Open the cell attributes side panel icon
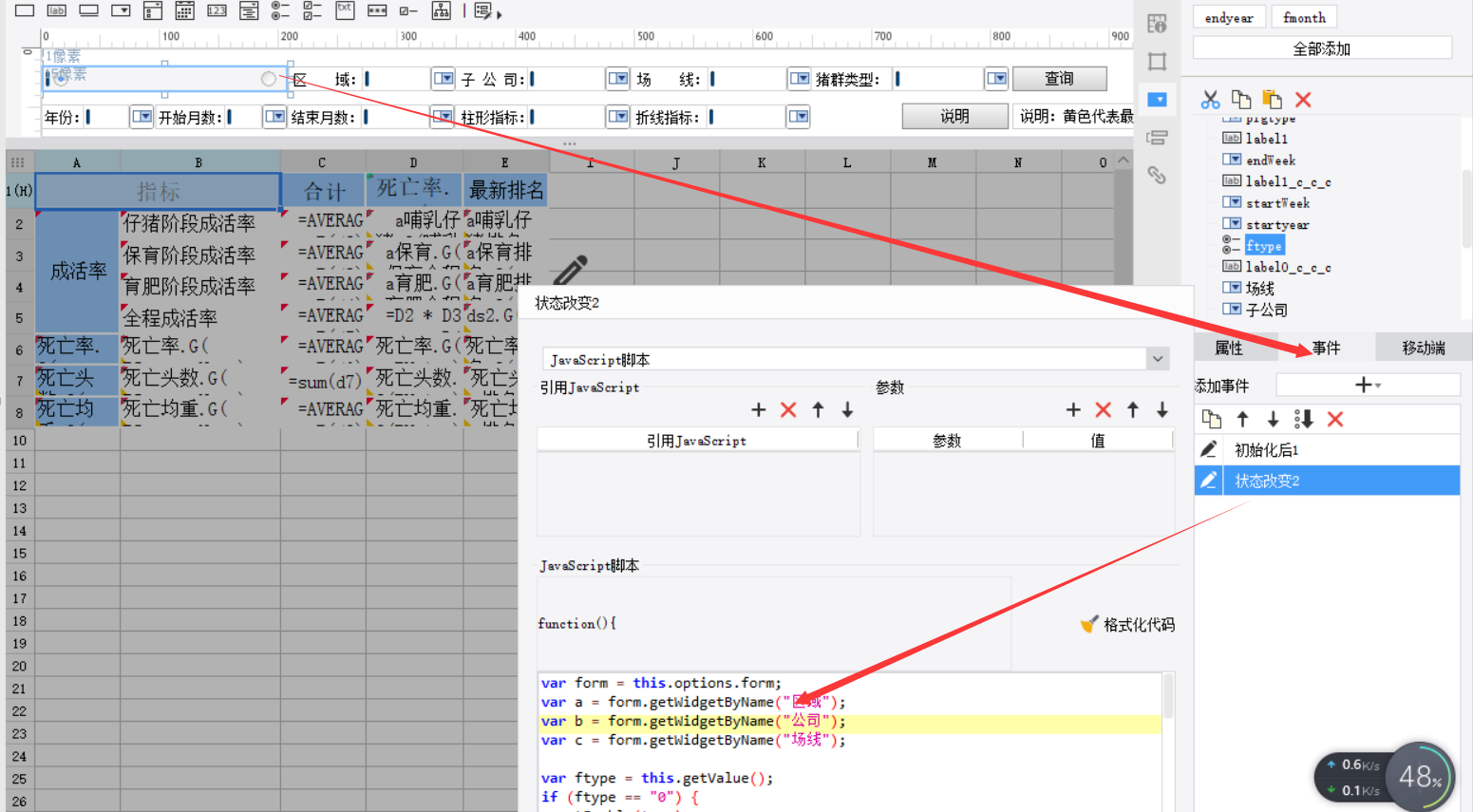The width and height of the screenshot is (1473, 812). click(x=1157, y=24)
